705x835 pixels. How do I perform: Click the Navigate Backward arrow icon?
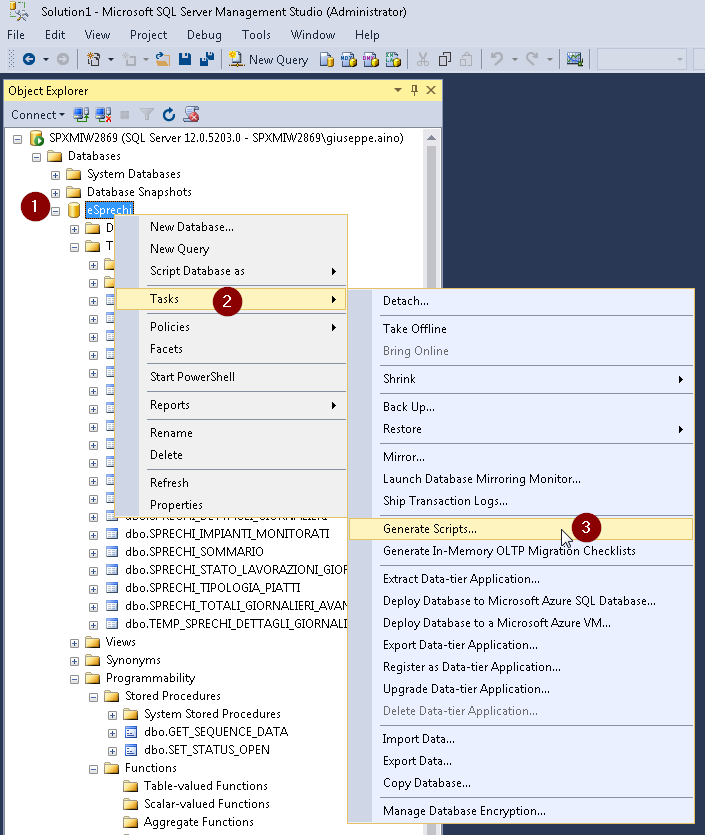click(28, 60)
